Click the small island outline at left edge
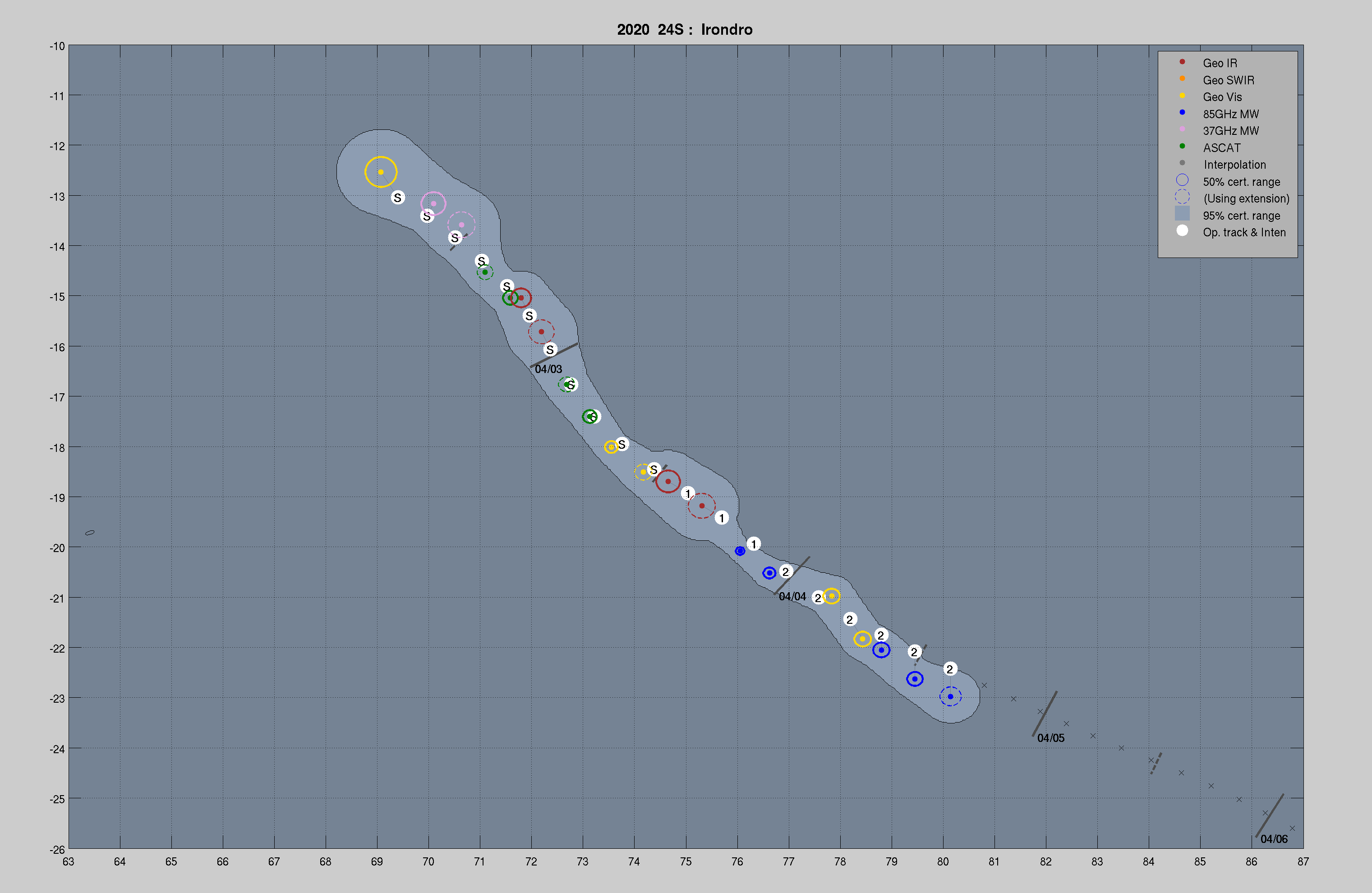This screenshot has height=893, width=1372. coord(90,533)
